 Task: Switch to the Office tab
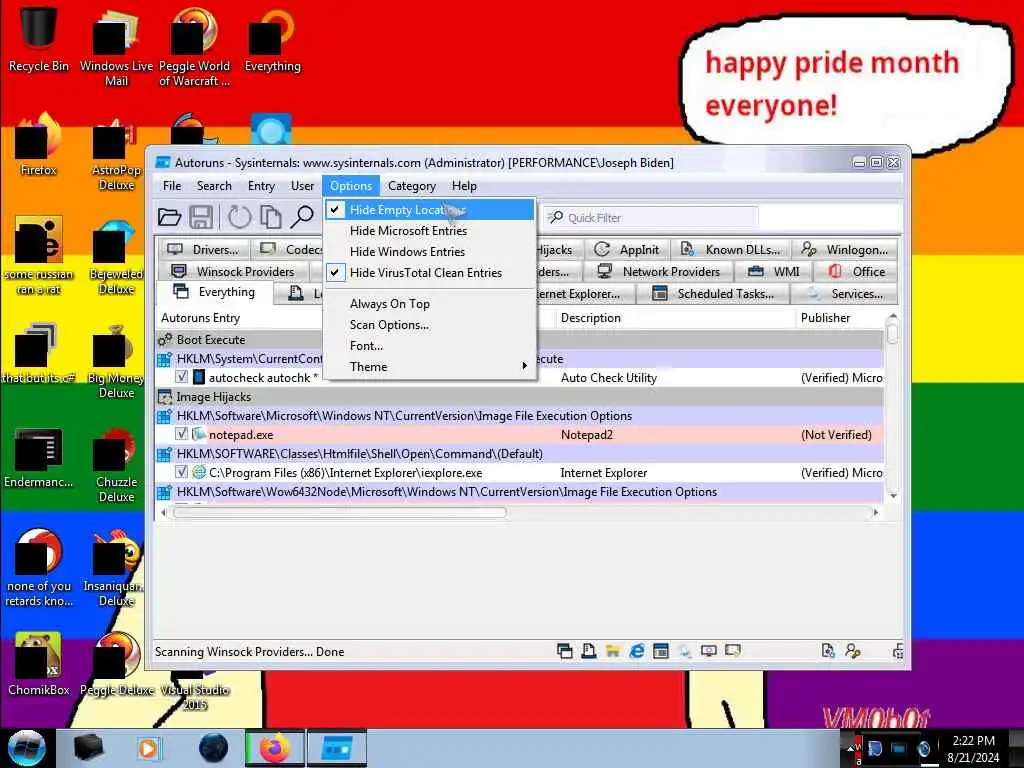click(857, 272)
